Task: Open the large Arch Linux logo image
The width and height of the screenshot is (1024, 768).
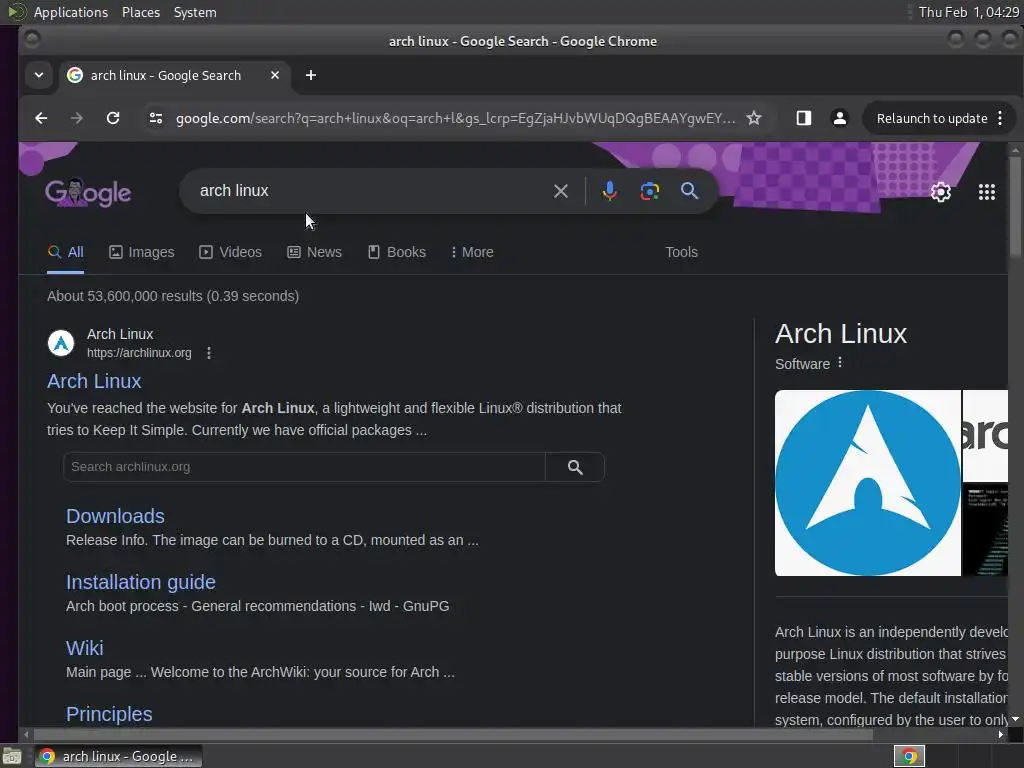Action: 867,483
